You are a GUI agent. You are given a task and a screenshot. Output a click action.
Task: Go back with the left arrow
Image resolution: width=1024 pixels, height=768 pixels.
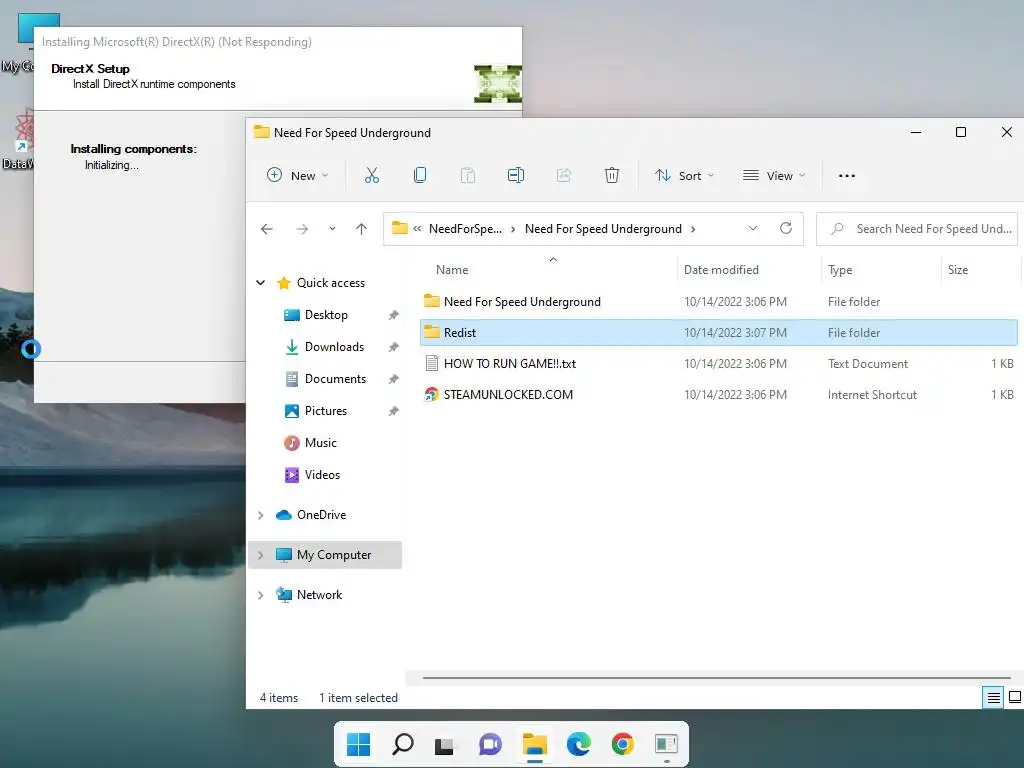pos(266,229)
